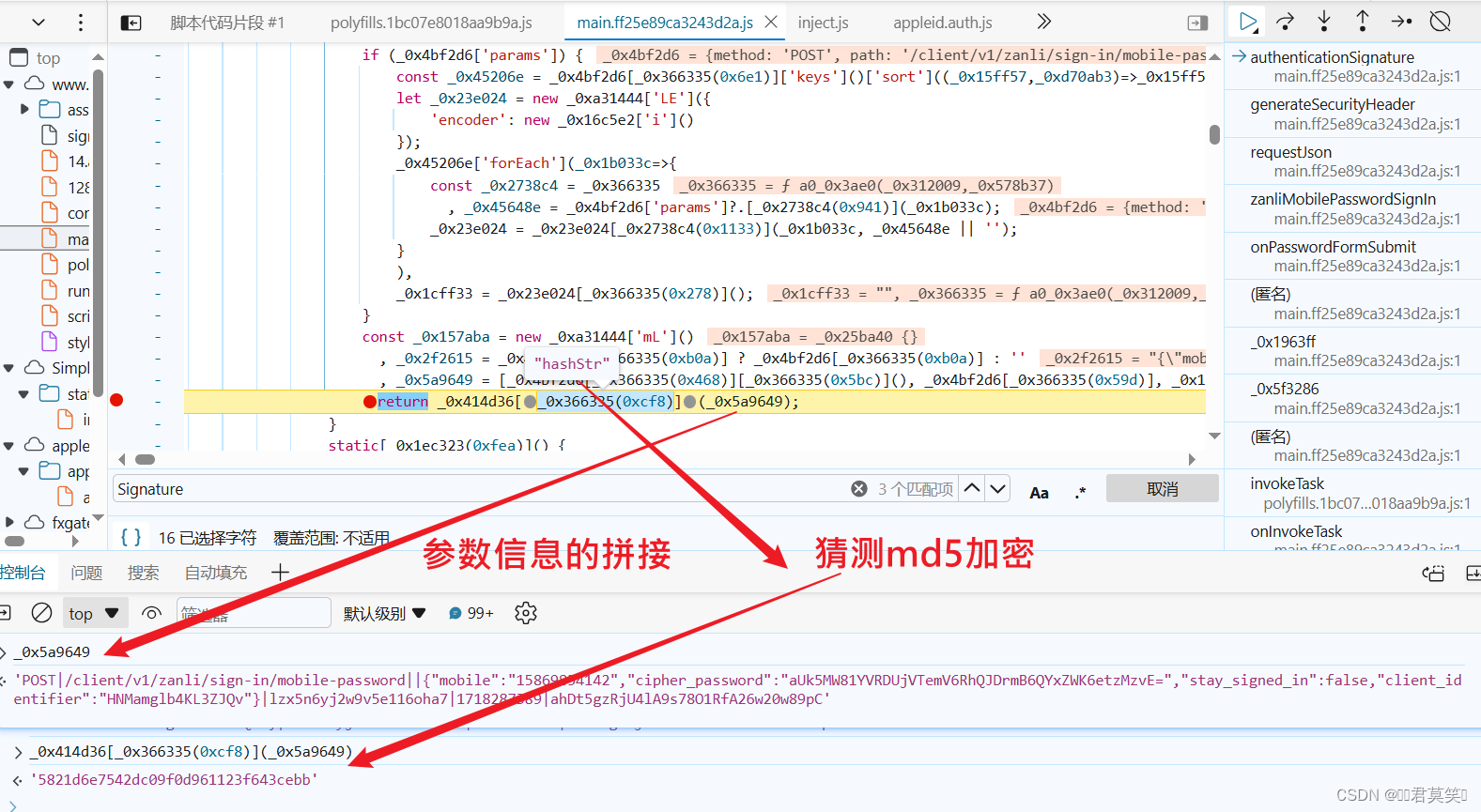Click the code editor vertical scrollbar thumb

point(1214,134)
